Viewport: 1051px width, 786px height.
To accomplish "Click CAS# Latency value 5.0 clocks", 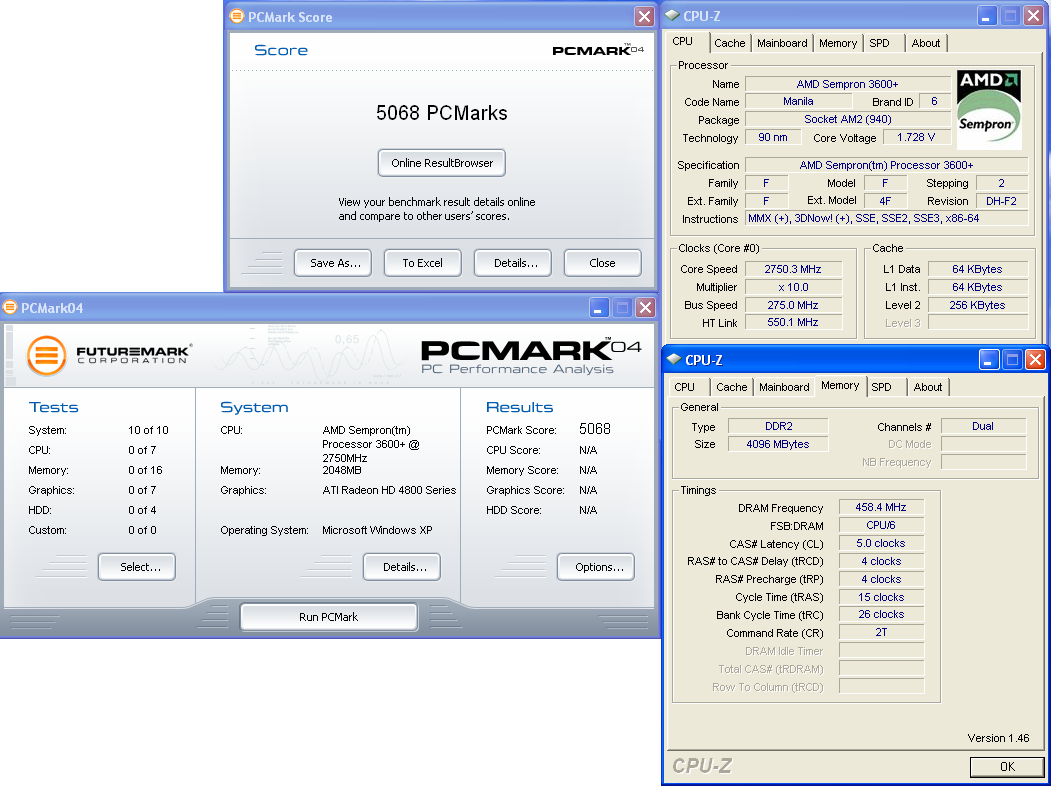I will 881,543.
